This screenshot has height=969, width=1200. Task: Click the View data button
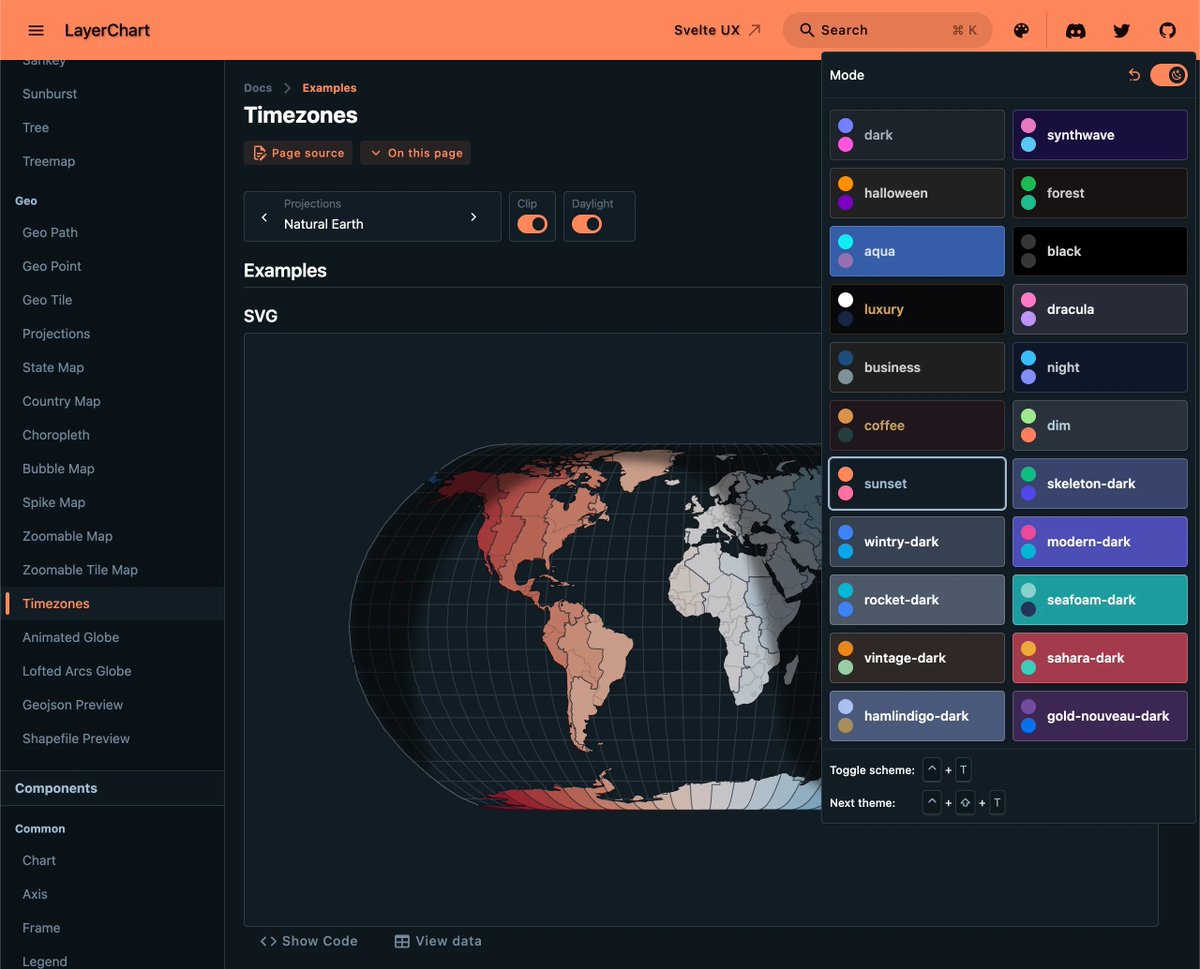pos(438,941)
